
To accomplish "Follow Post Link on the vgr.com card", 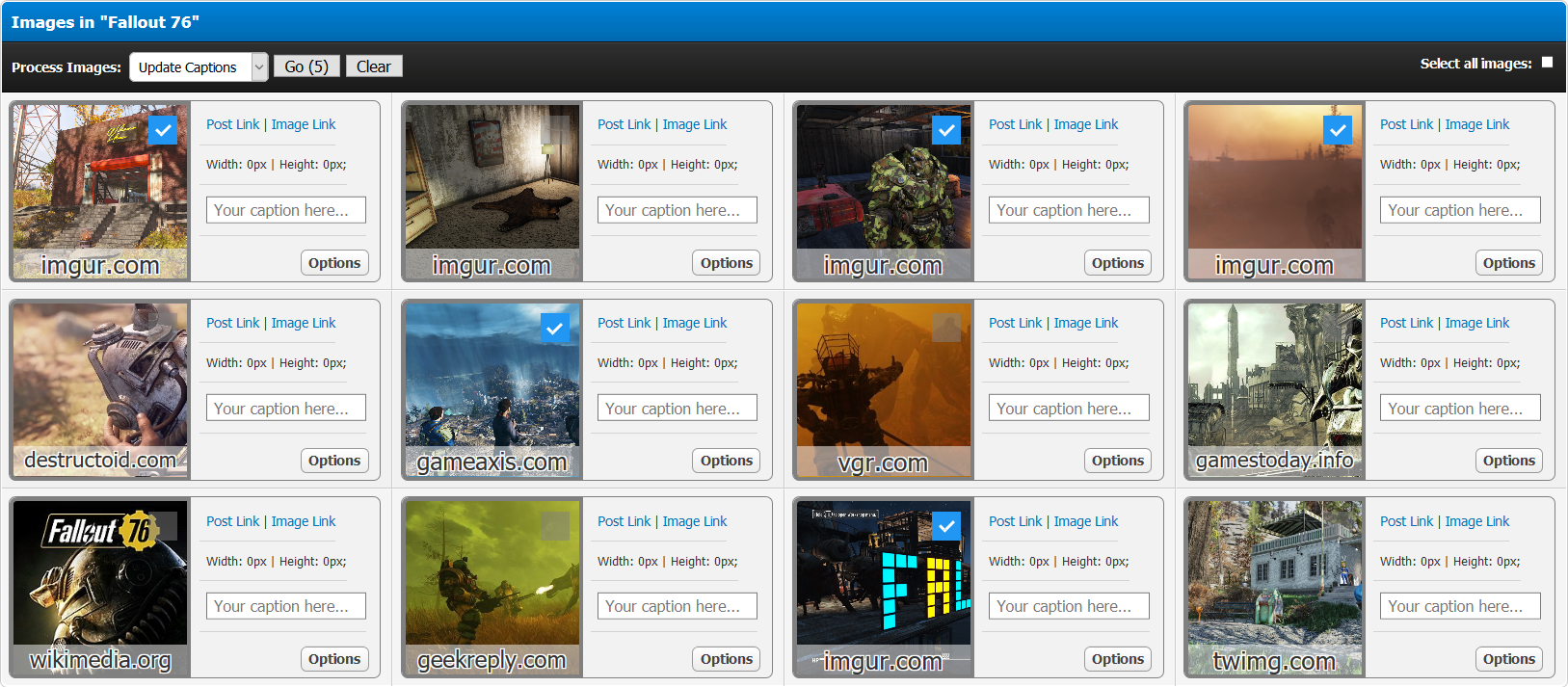I will [1016, 323].
